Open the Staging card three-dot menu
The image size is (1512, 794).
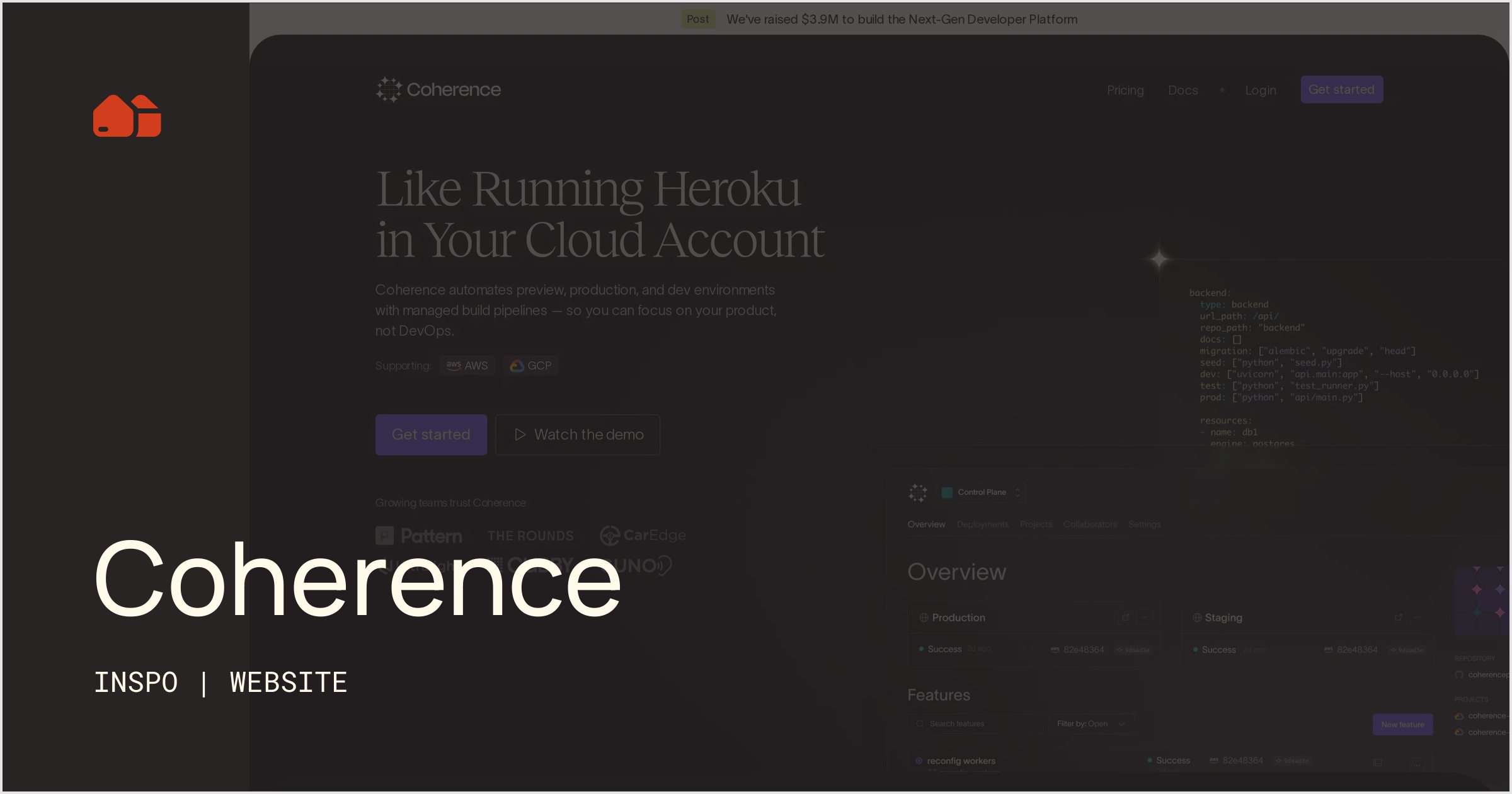point(1417,618)
